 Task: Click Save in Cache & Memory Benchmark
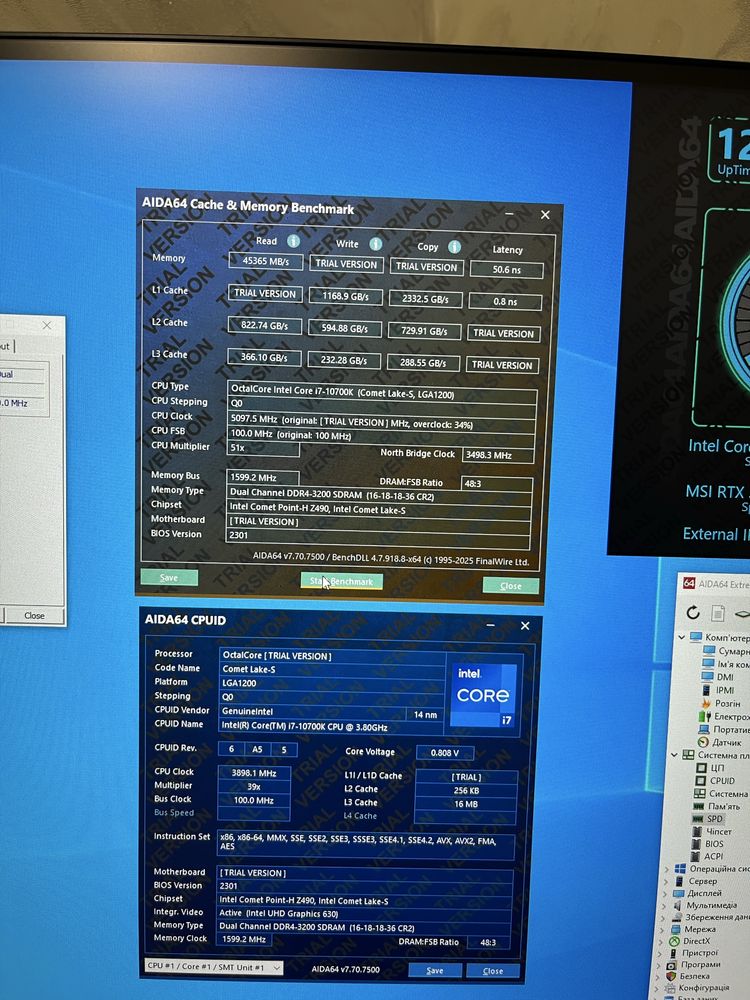tap(169, 577)
